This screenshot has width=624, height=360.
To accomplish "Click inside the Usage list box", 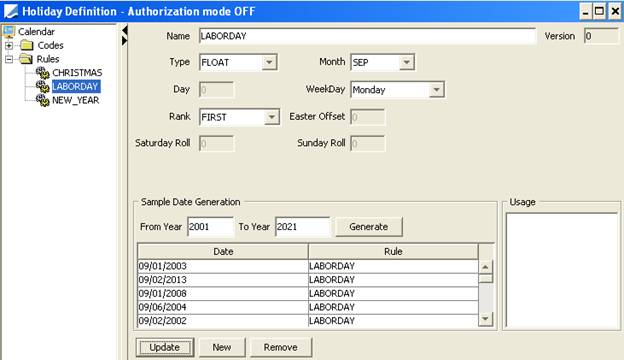I will [x=562, y=270].
